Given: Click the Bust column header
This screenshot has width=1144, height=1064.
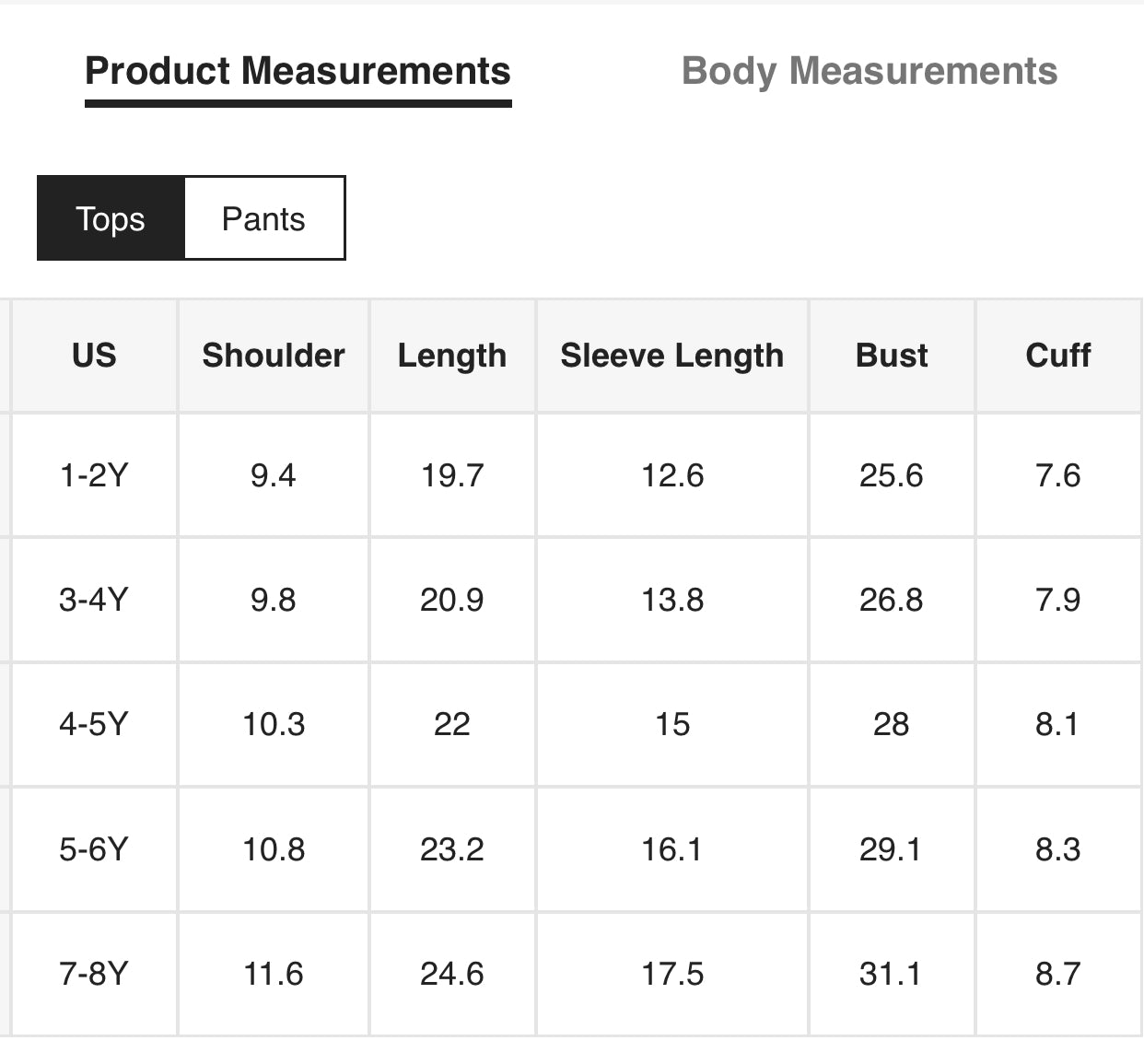Looking at the screenshot, I should (892, 356).
